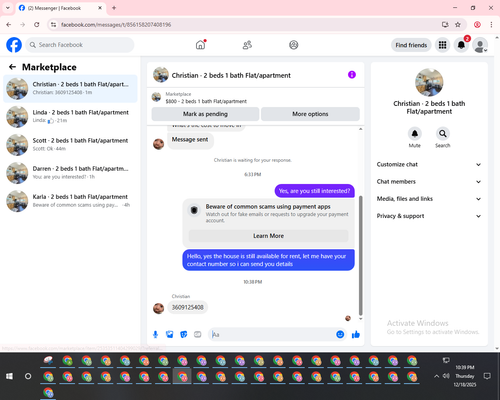Open the Menu grid icon
Viewport: 500px width, 400px height.
(442, 45)
